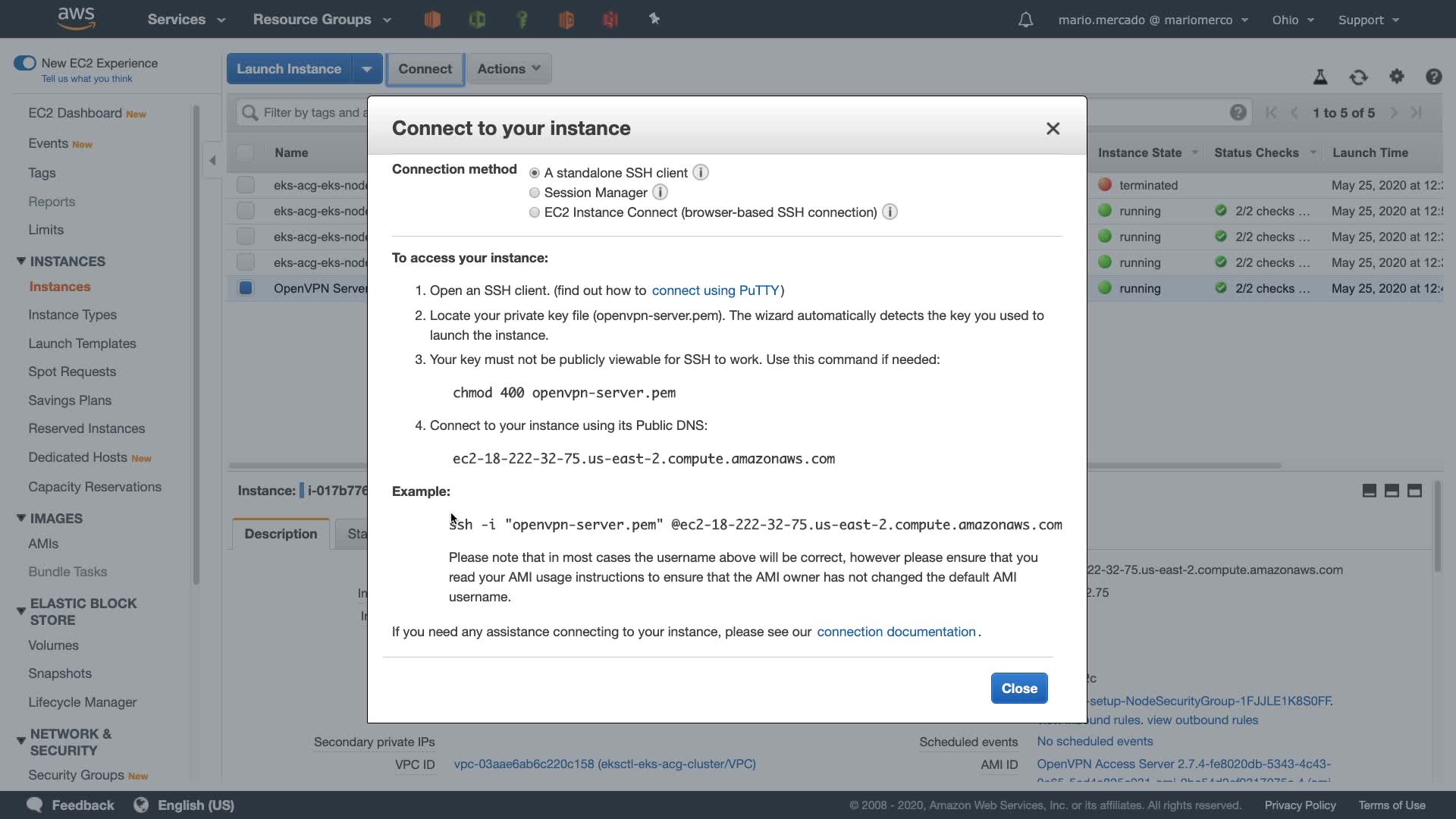Click info icon next to Session Manager
1456x819 pixels.
coord(660,193)
